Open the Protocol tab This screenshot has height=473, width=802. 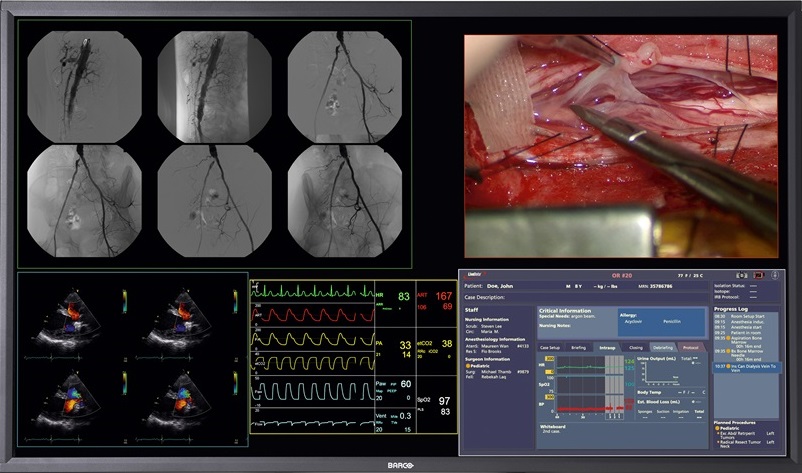click(692, 347)
